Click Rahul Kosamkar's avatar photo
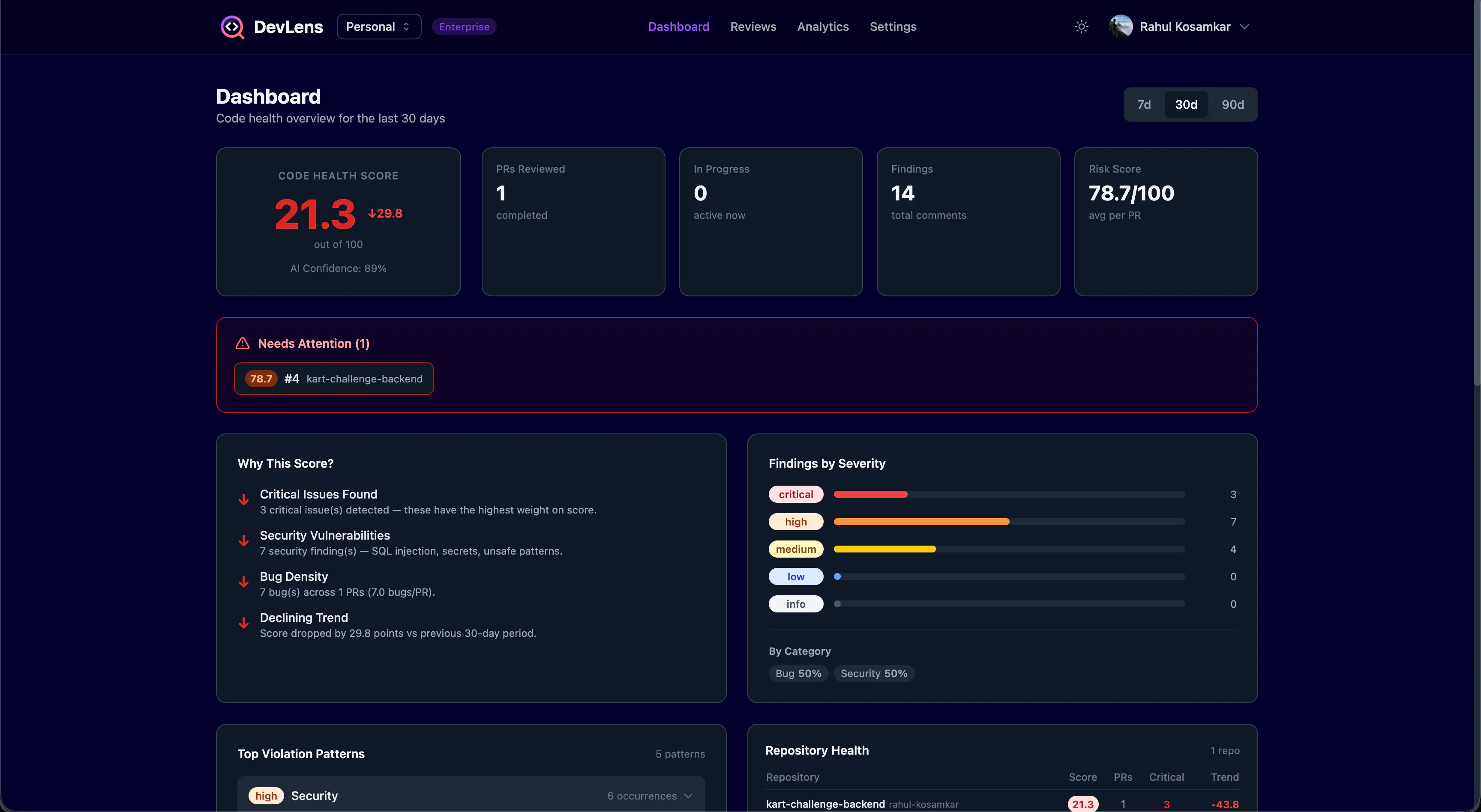The image size is (1481, 812). tap(1121, 27)
